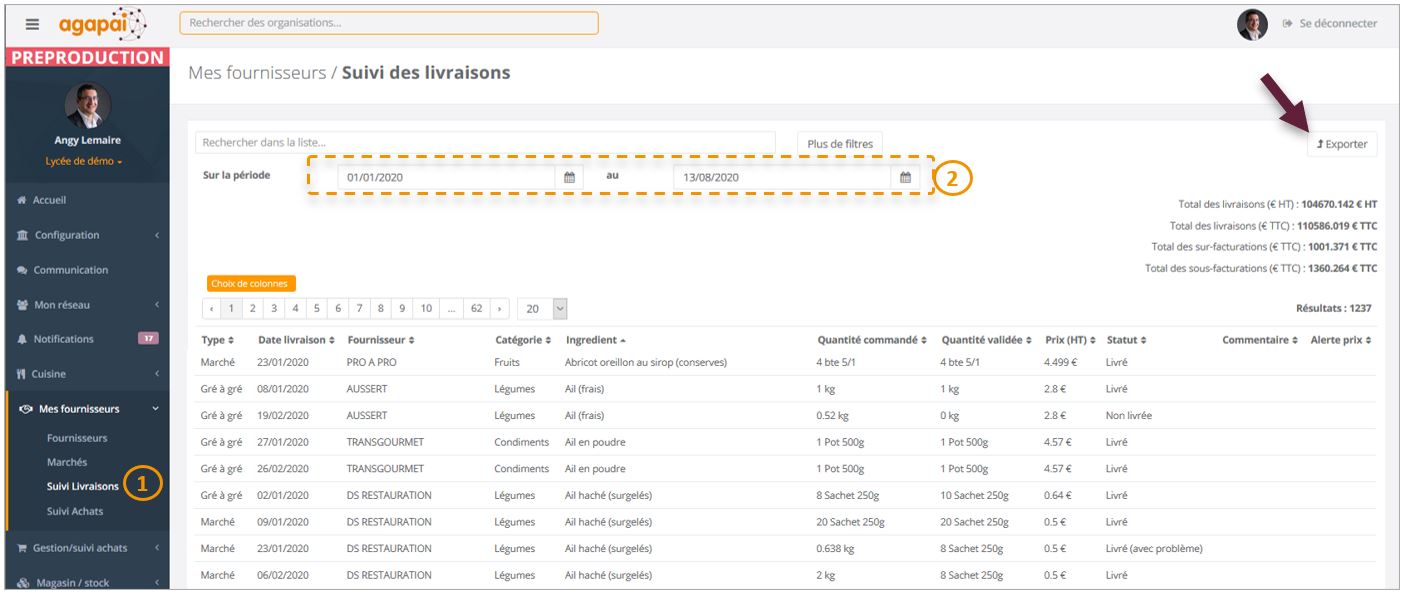Go to page 10
The image size is (1403, 594).
point(426,309)
